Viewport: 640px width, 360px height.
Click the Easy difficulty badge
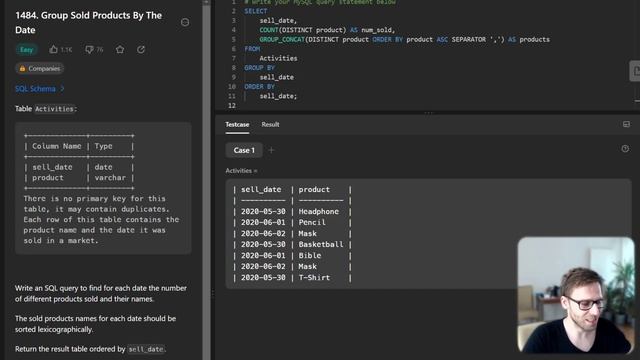(x=27, y=50)
